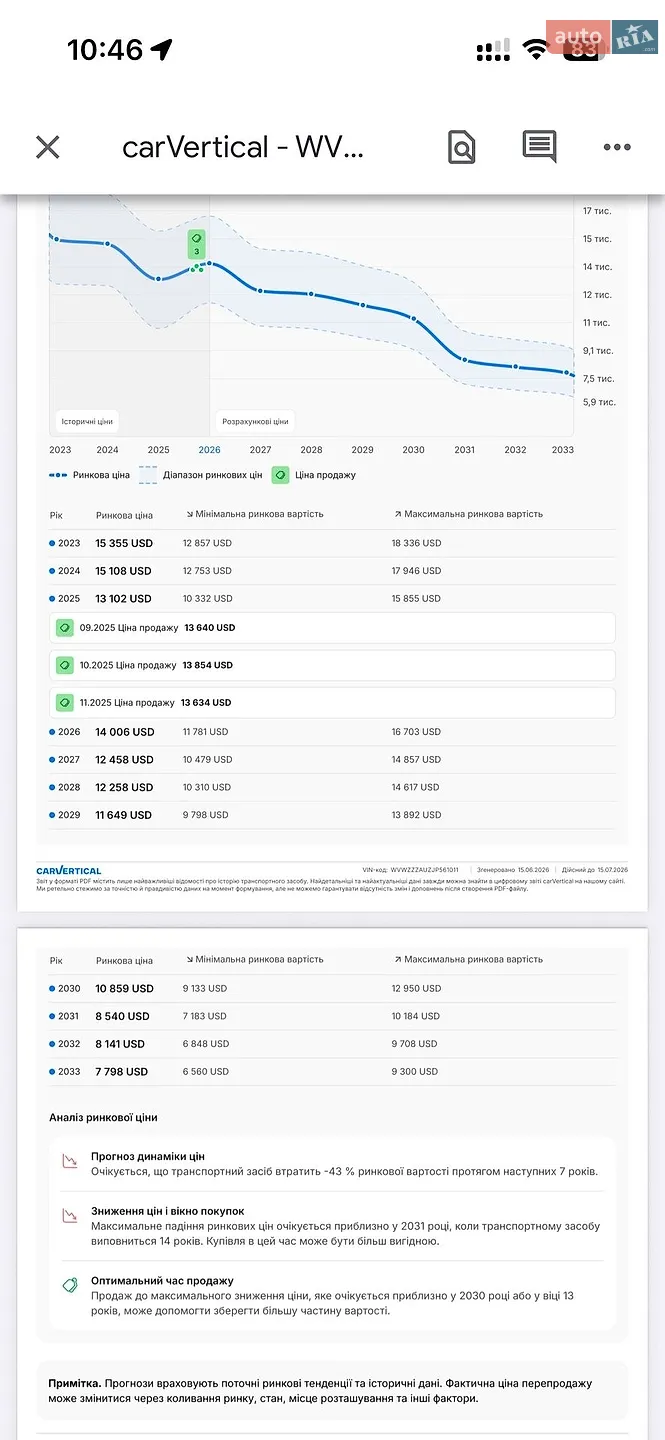
Task: Select the 2031 row price 8 540 USD
Action: point(122,1016)
